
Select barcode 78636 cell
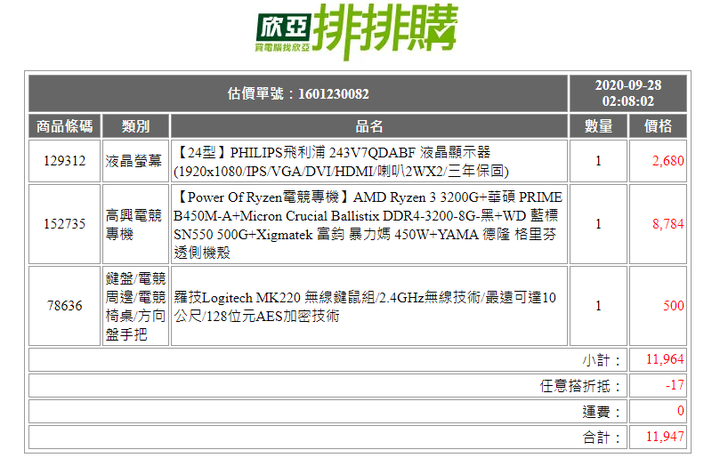click(x=64, y=306)
